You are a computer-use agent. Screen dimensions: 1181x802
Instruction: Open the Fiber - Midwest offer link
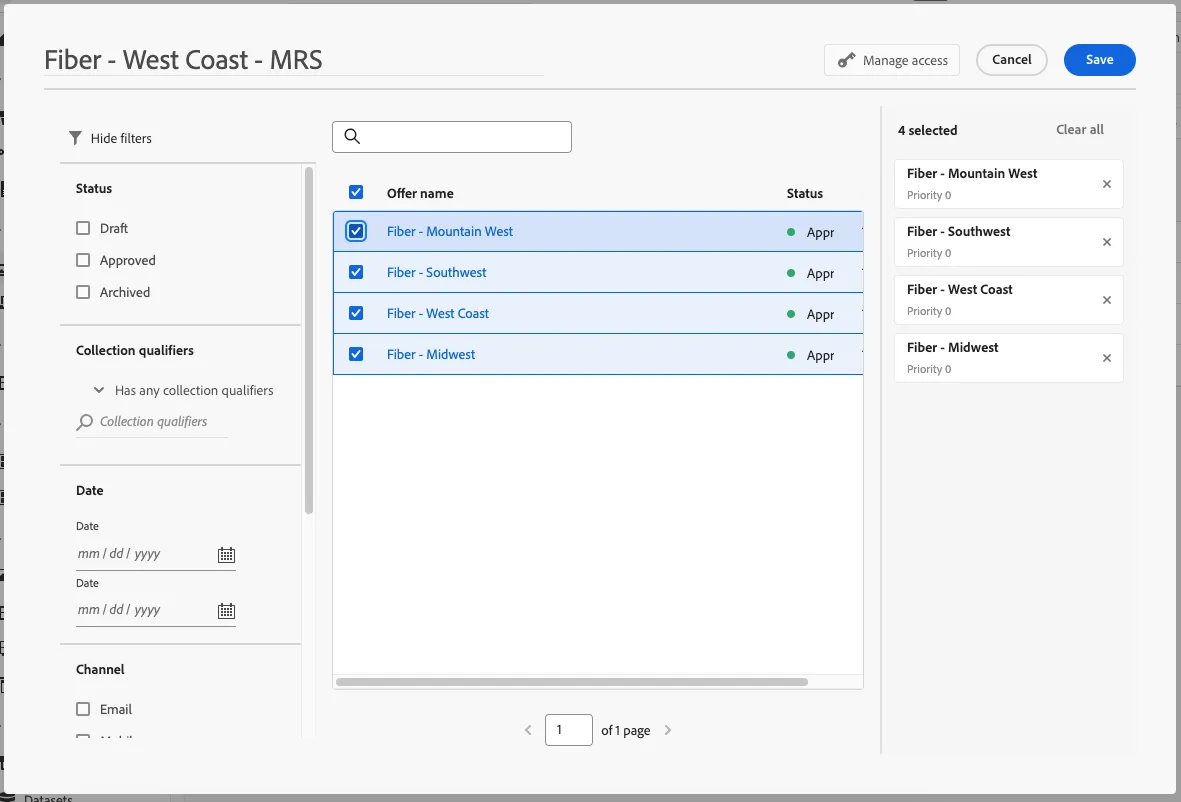(431, 354)
